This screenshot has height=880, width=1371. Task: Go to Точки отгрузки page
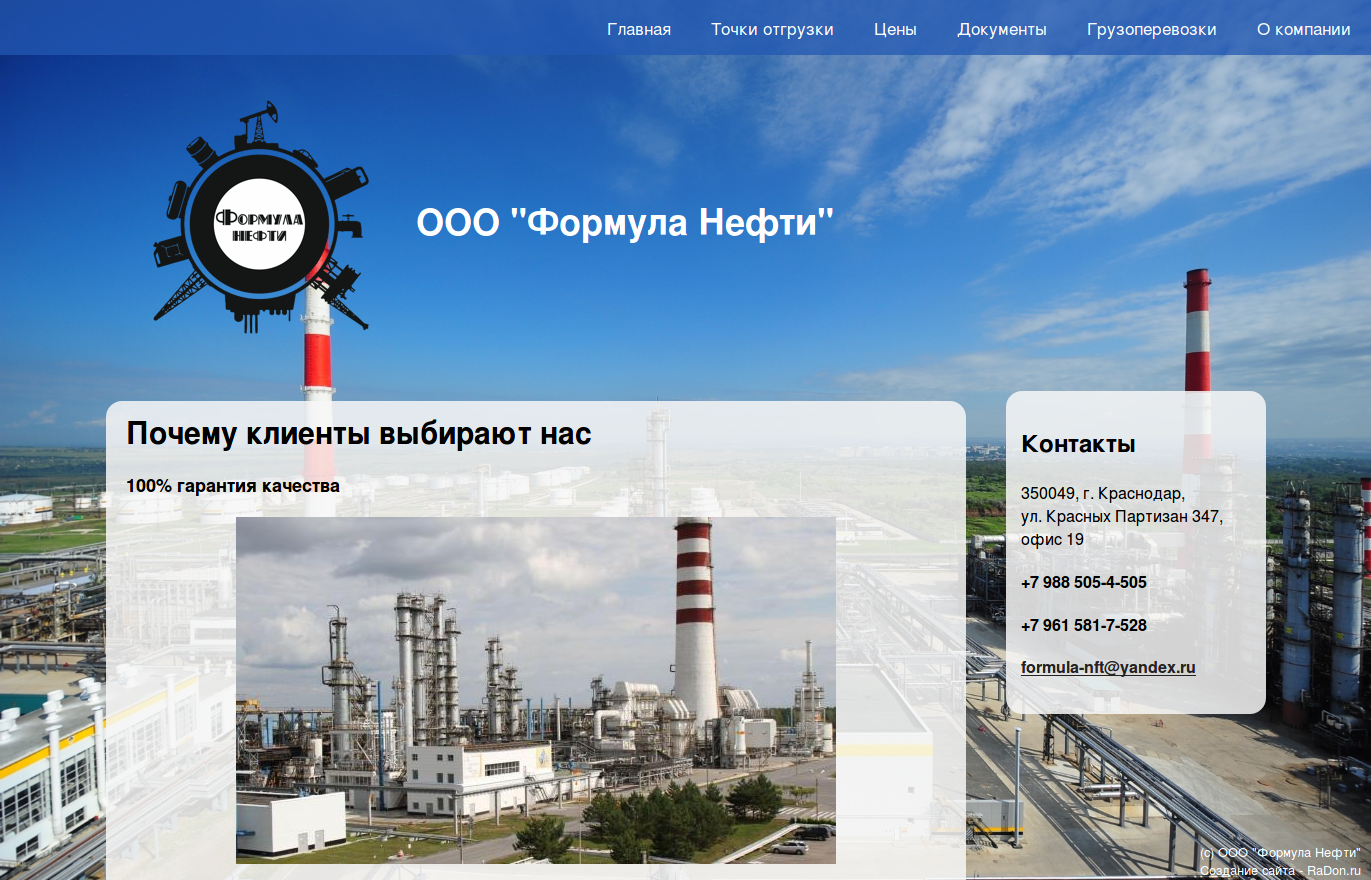772,29
